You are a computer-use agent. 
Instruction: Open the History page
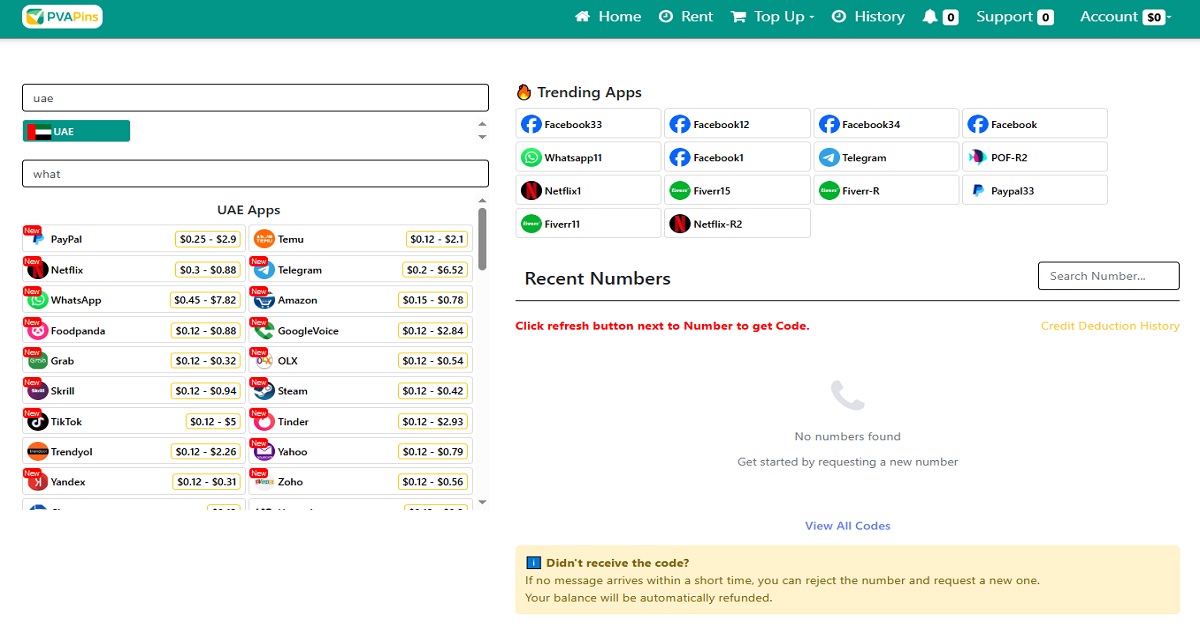pyautogui.click(x=868, y=17)
